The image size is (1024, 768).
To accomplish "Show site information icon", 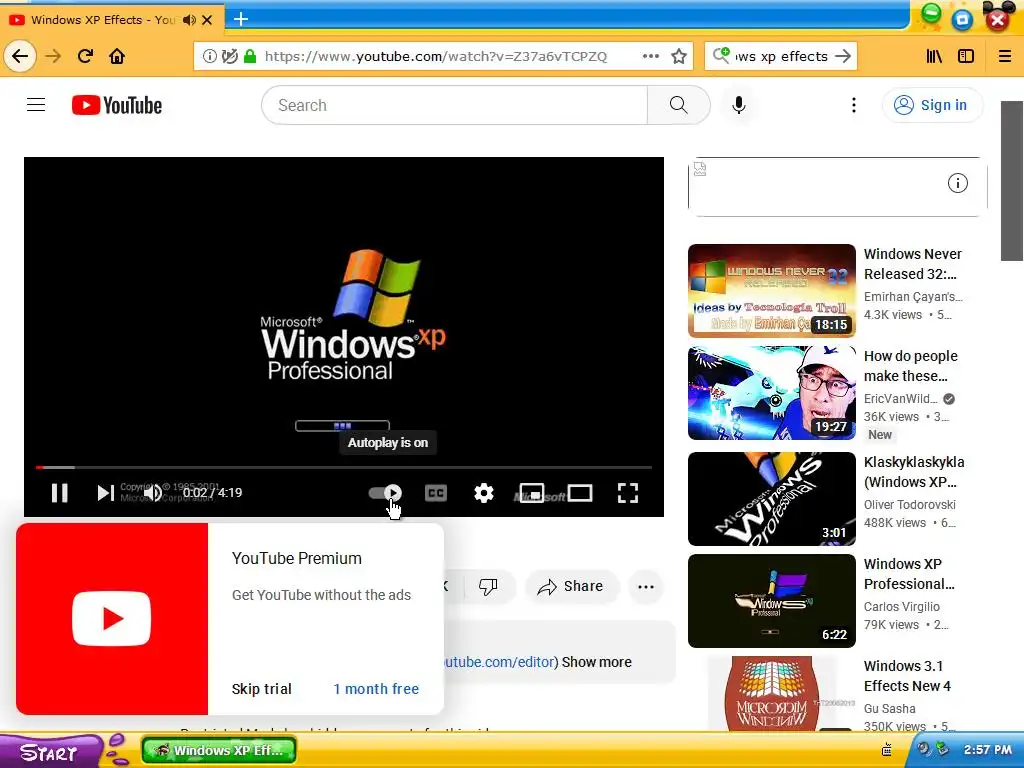I will click(210, 56).
